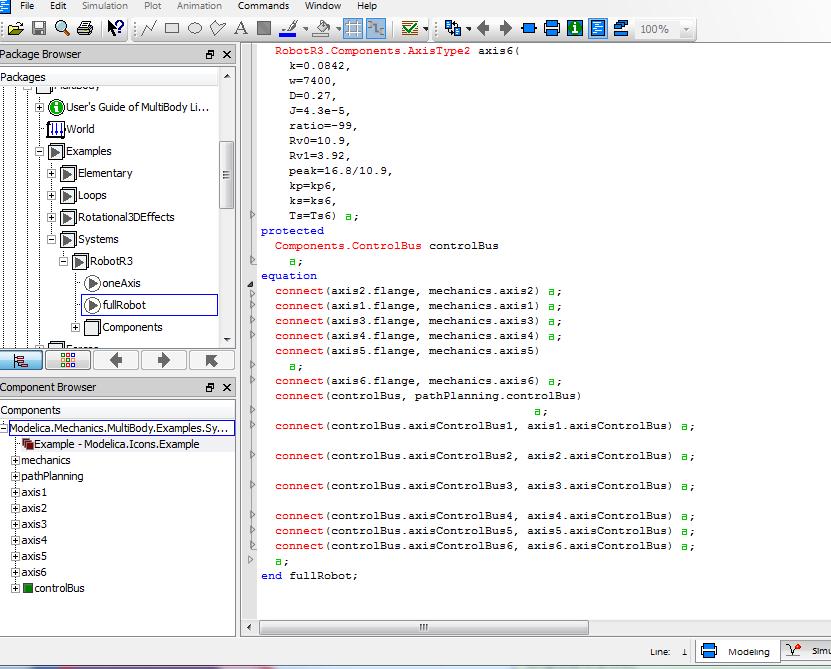Toggle connect mode button beside grid
The height and width of the screenshot is (669, 831).
pos(376,28)
